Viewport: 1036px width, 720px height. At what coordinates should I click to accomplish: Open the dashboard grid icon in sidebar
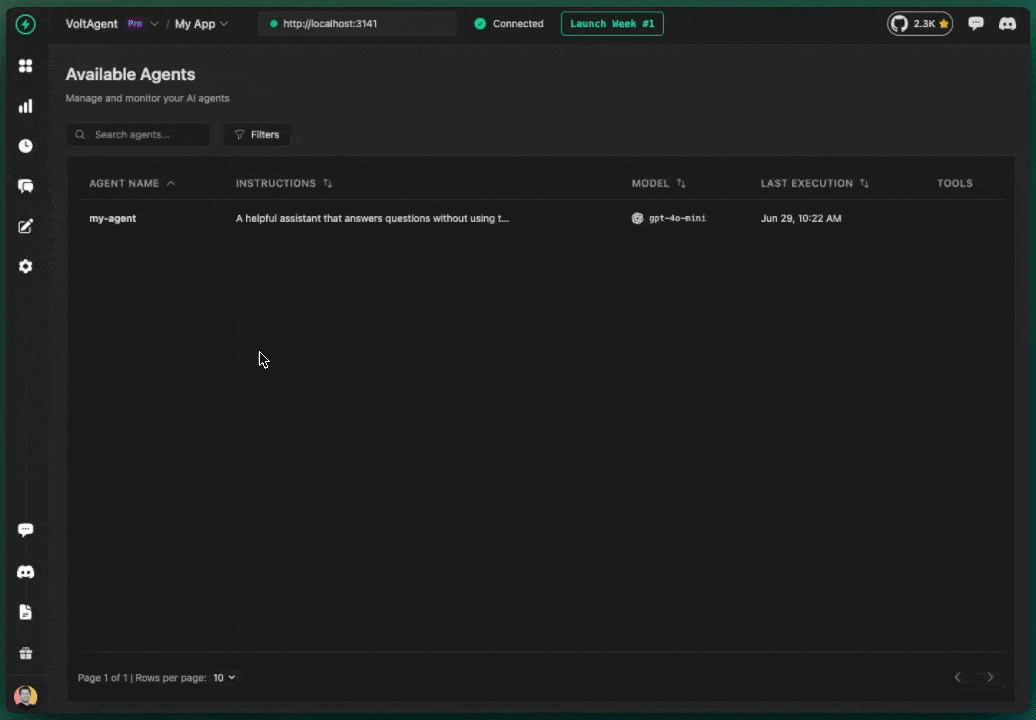[x=25, y=65]
